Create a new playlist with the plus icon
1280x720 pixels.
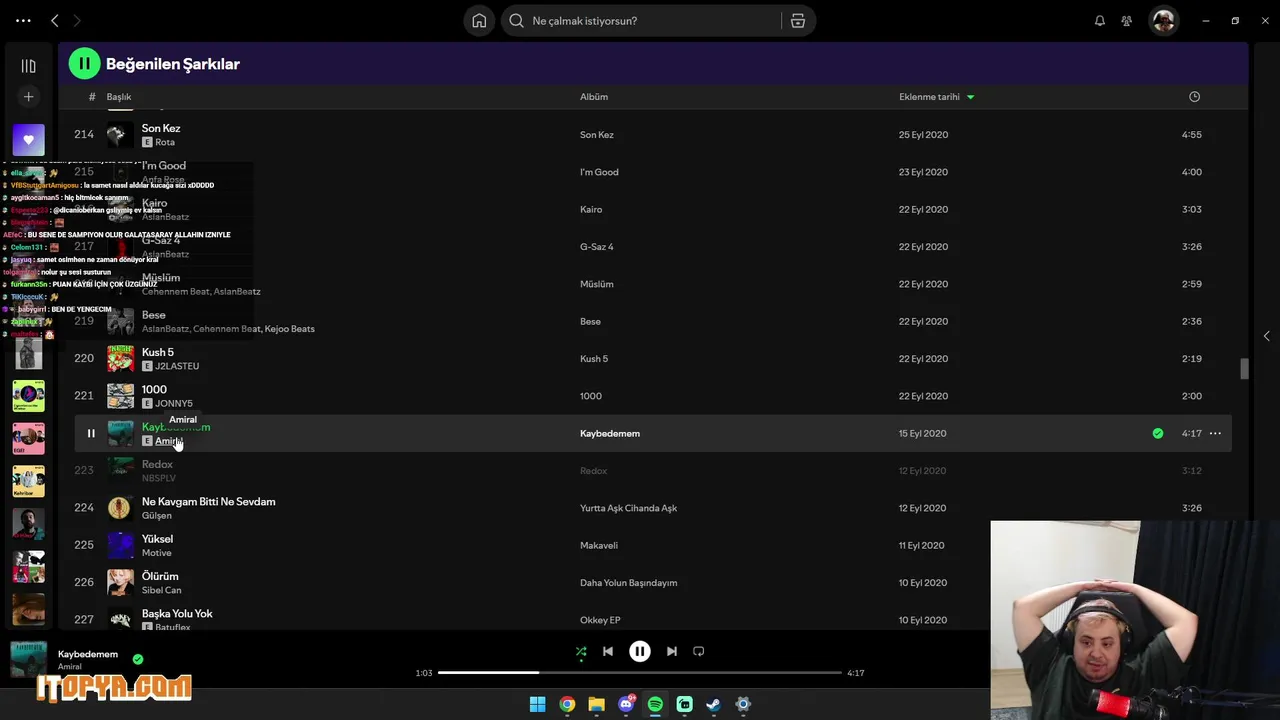(x=29, y=97)
